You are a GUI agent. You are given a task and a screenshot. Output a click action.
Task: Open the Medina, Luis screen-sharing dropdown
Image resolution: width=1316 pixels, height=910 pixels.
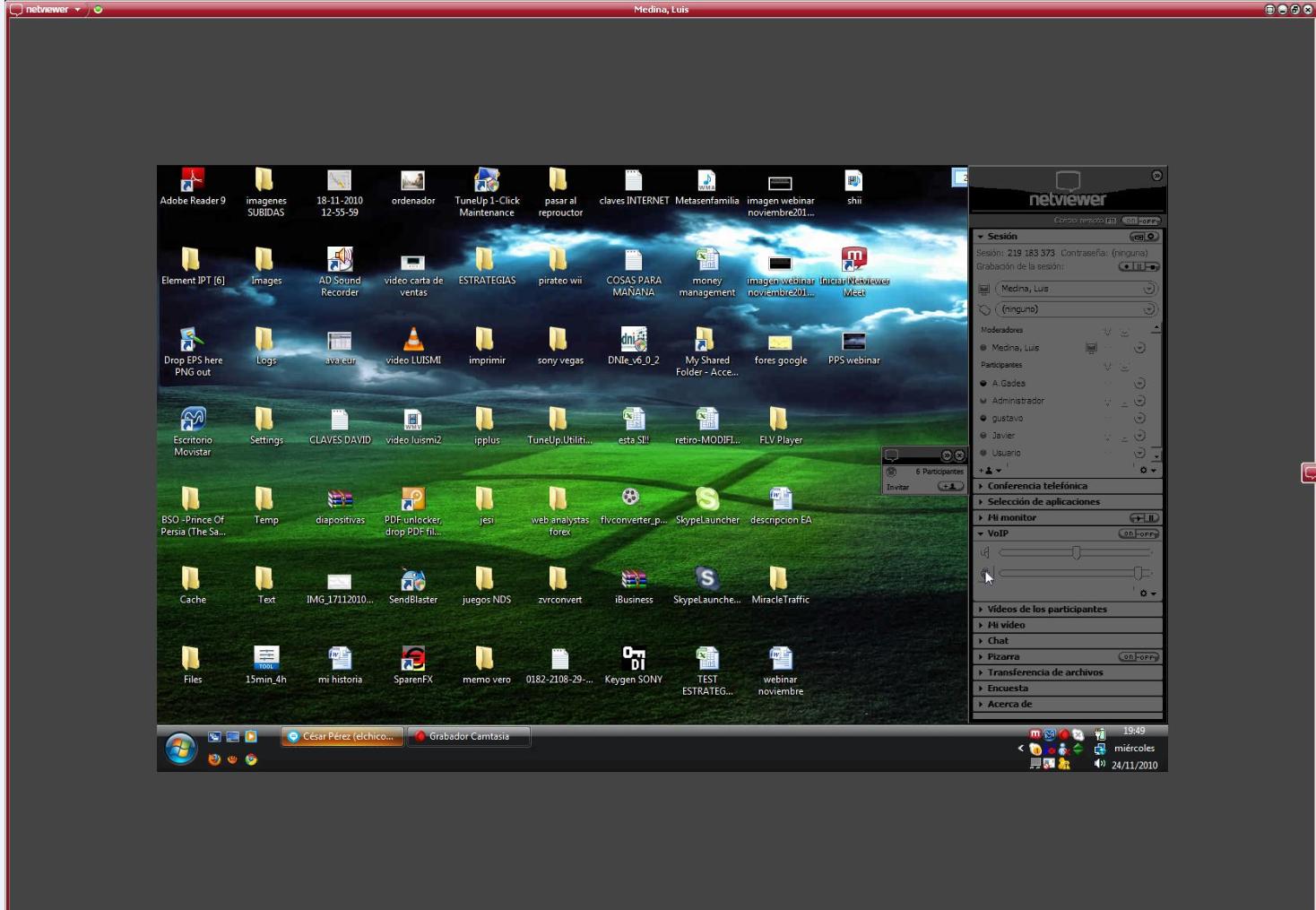1148,289
